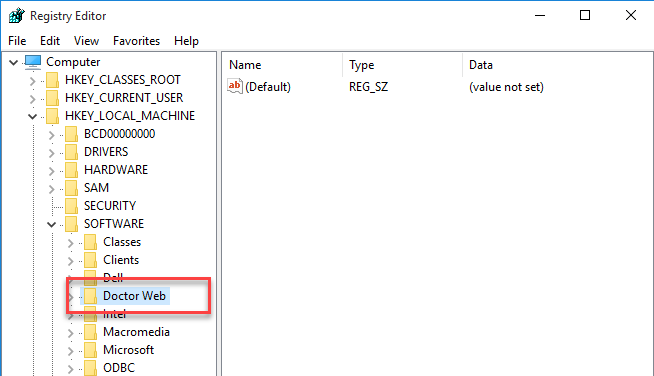654x376 pixels.
Task: Expand the BCD00000000 key
Action: point(52,135)
